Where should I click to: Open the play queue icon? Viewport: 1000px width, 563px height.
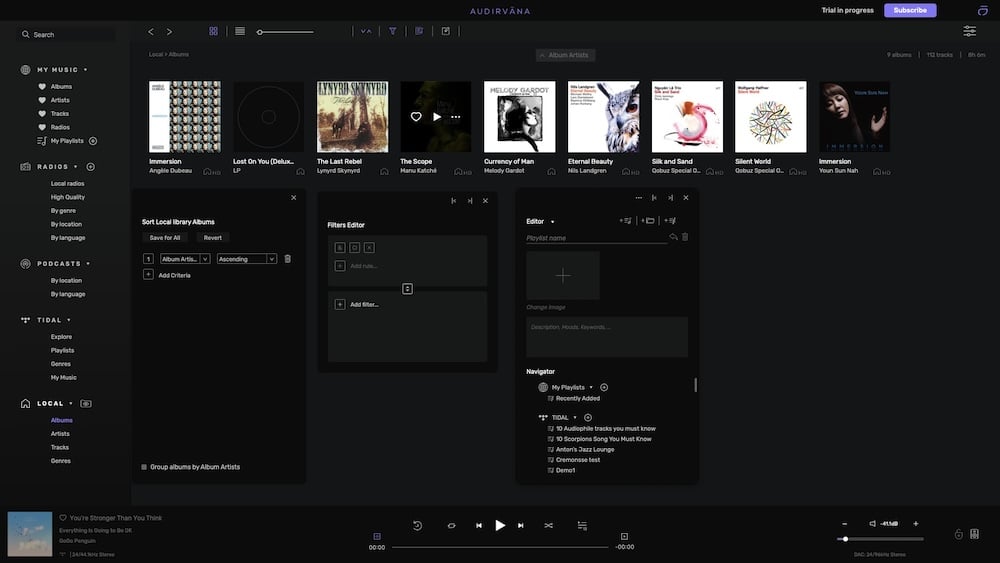pos(582,525)
